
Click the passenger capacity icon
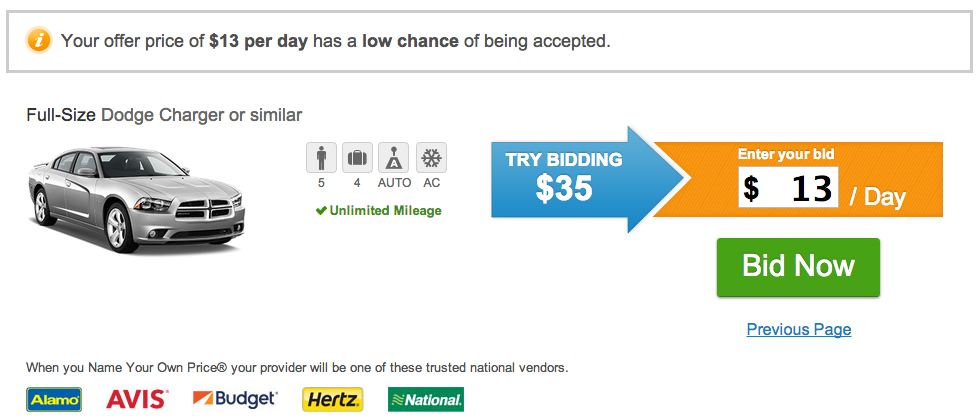coord(322,158)
